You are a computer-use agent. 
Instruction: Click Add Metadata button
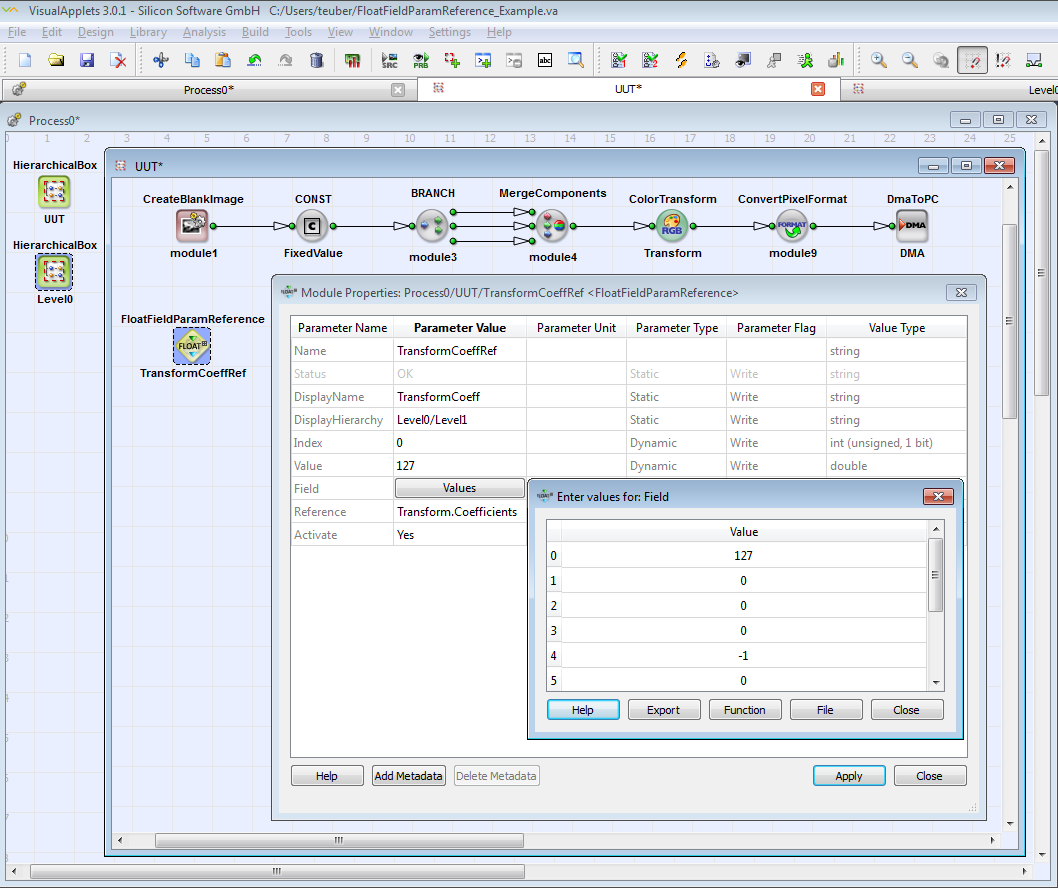408,776
